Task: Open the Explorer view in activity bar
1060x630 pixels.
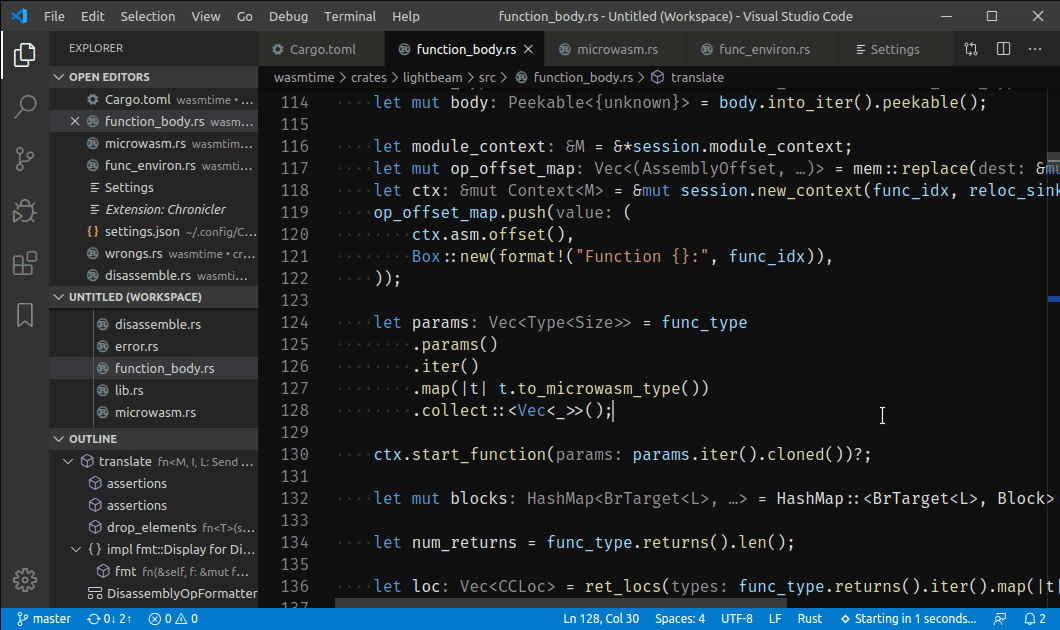Action: (x=24, y=55)
